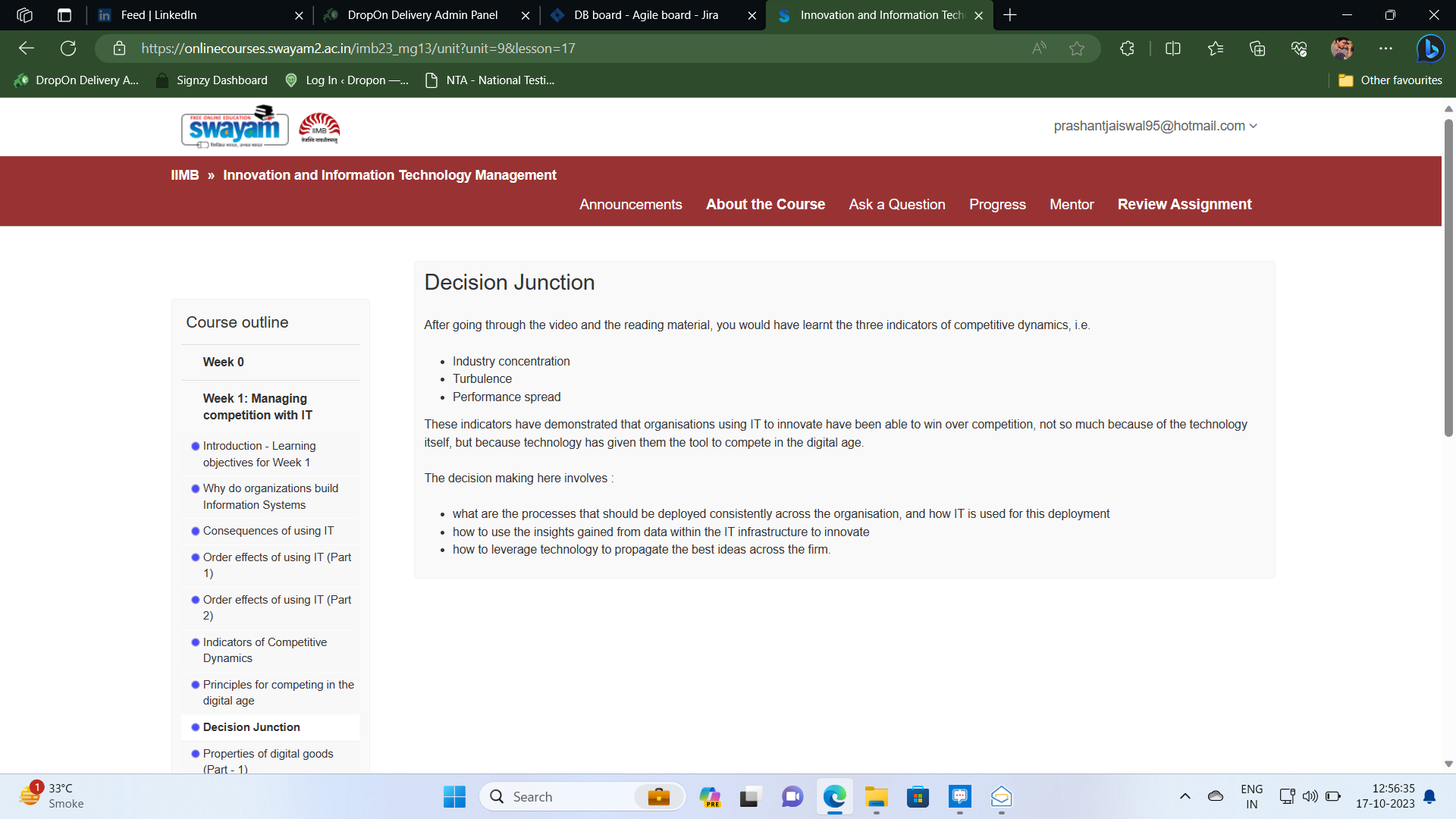Open Indicators of Competitive Dynamics lesson
Image resolution: width=1456 pixels, height=819 pixels.
pos(265,650)
